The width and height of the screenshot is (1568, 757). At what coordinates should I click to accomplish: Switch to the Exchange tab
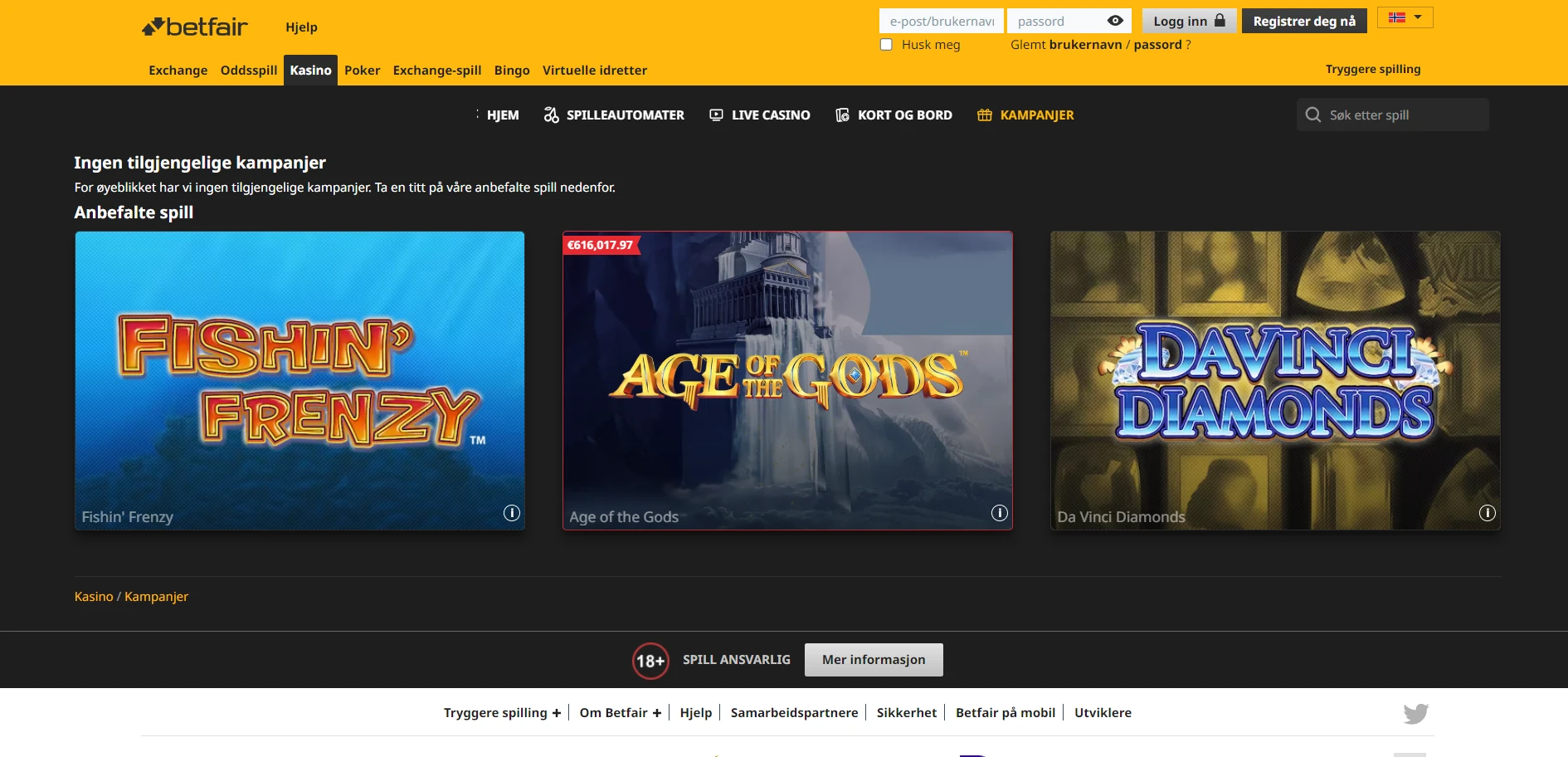click(178, 71)
